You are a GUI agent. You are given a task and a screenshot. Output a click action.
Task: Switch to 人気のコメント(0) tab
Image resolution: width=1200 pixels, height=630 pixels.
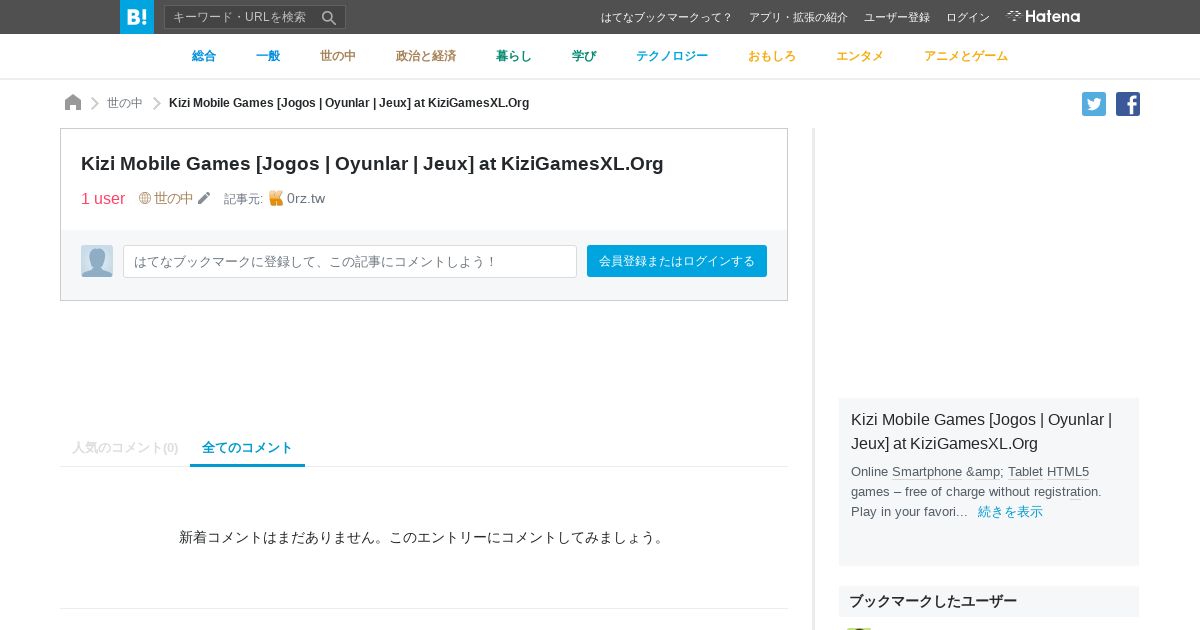(125, 448)
